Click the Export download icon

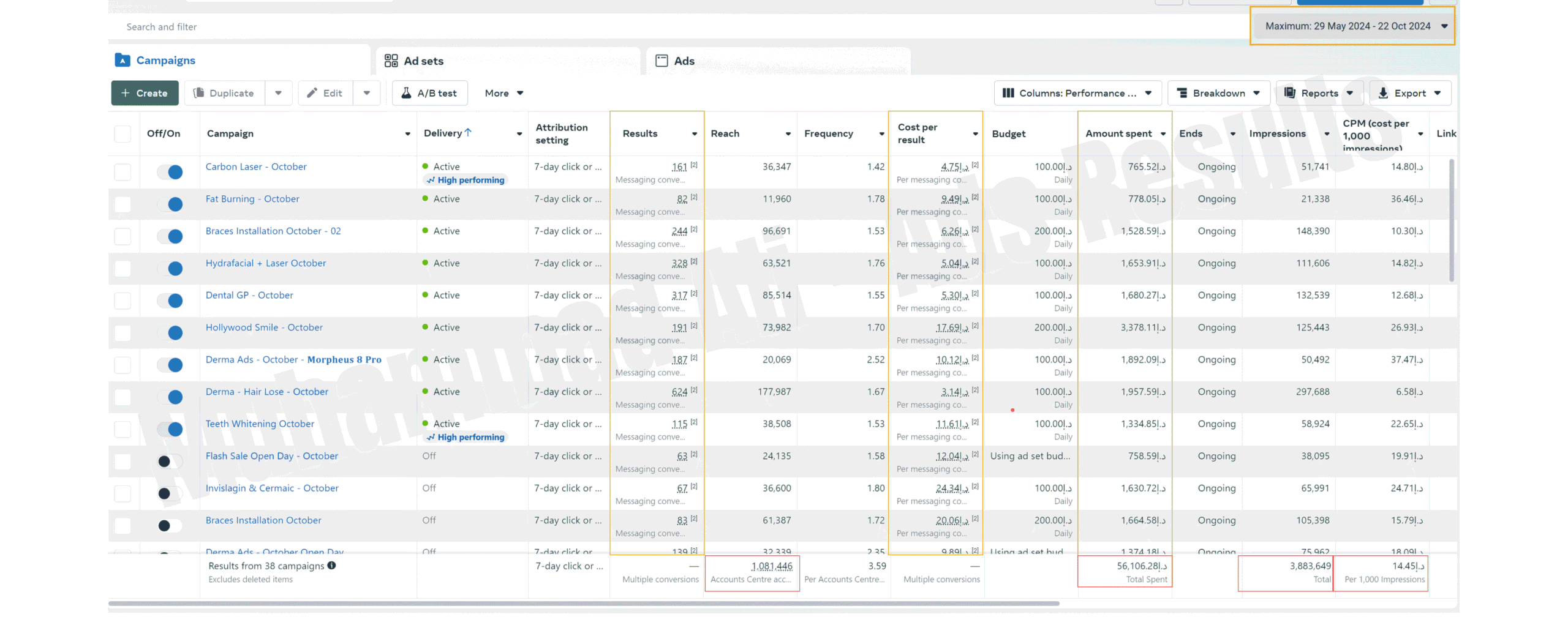click(x=1382, y=93)
